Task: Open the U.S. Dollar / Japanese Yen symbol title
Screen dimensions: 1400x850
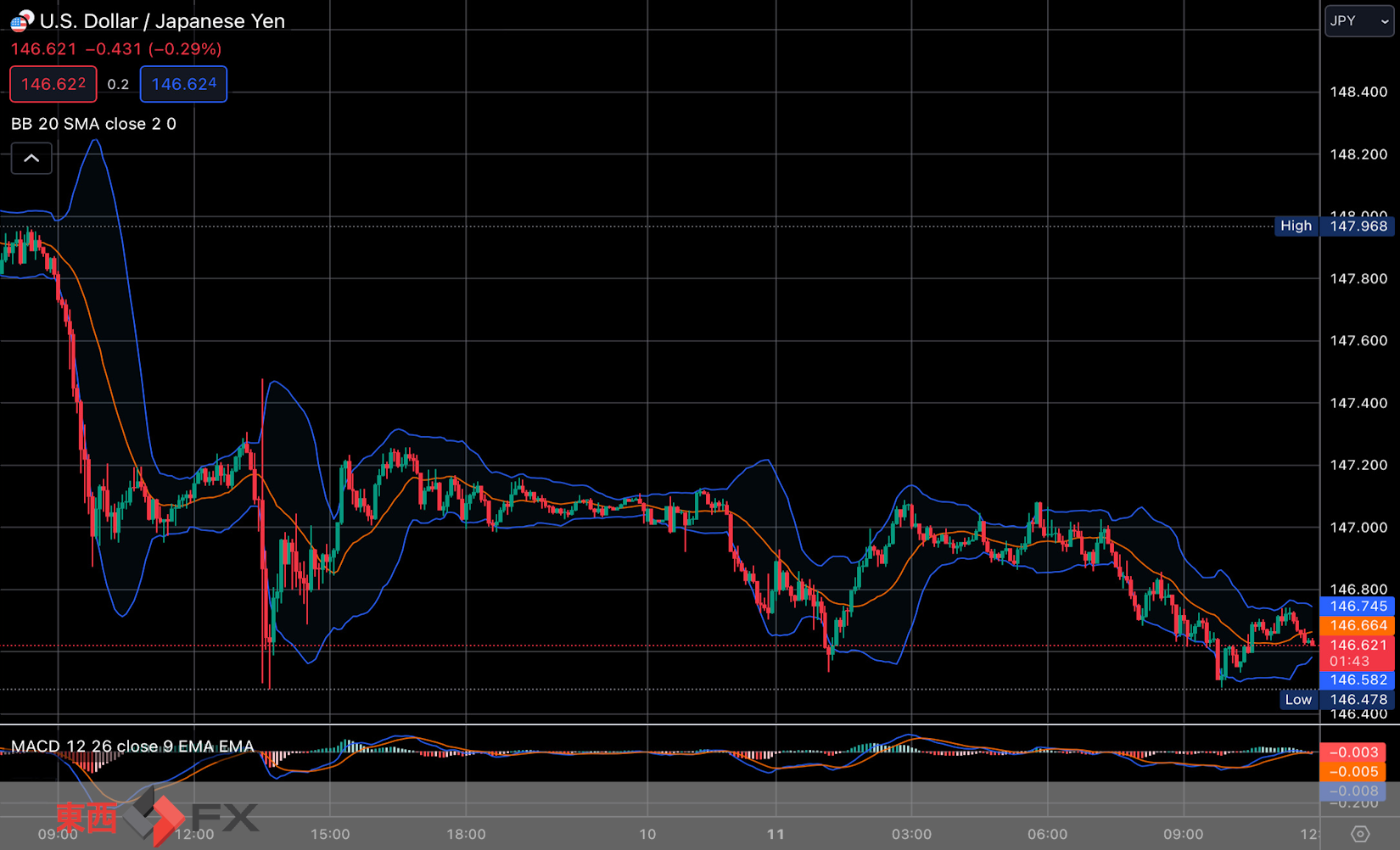Action: [162, 21]
